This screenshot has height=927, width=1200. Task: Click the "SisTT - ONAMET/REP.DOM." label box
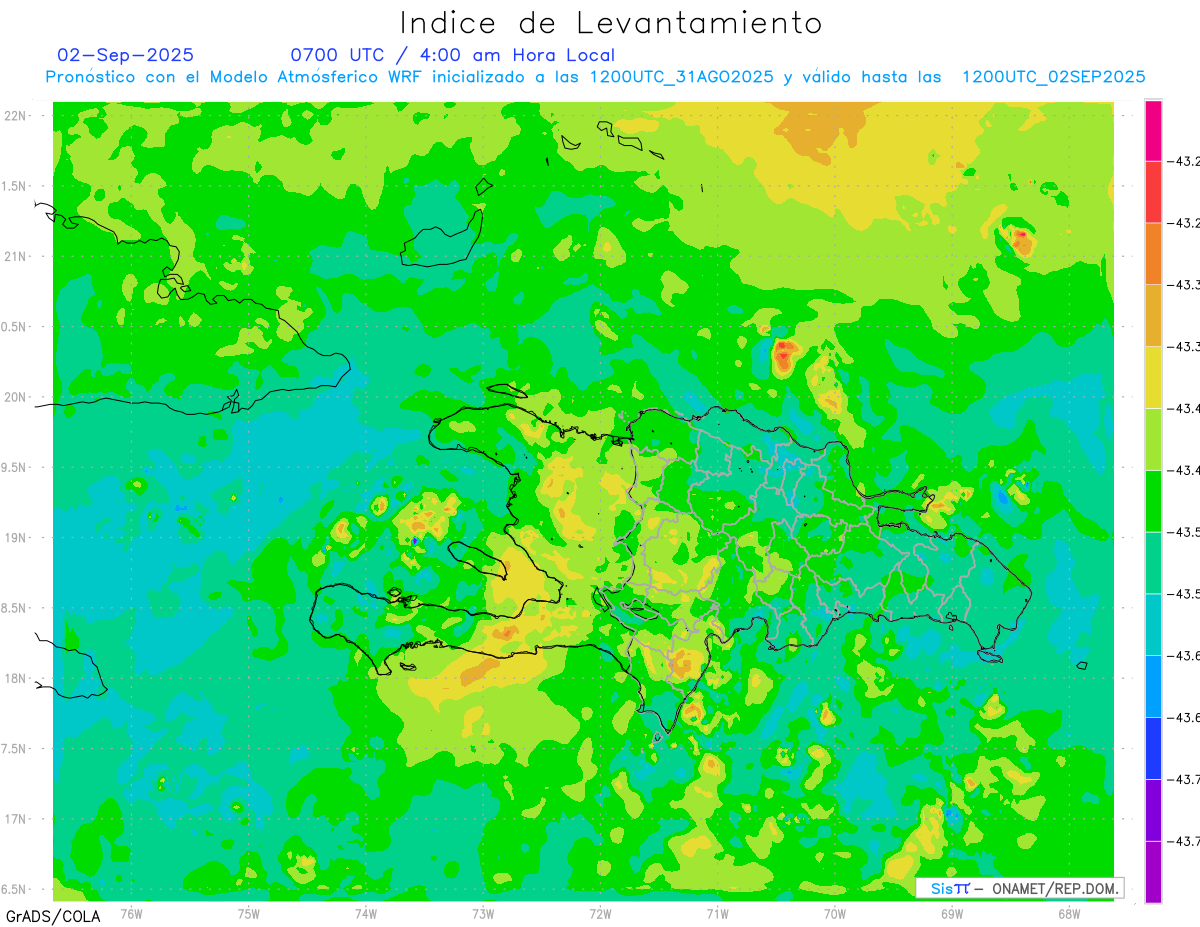(x=1020, y=888)
